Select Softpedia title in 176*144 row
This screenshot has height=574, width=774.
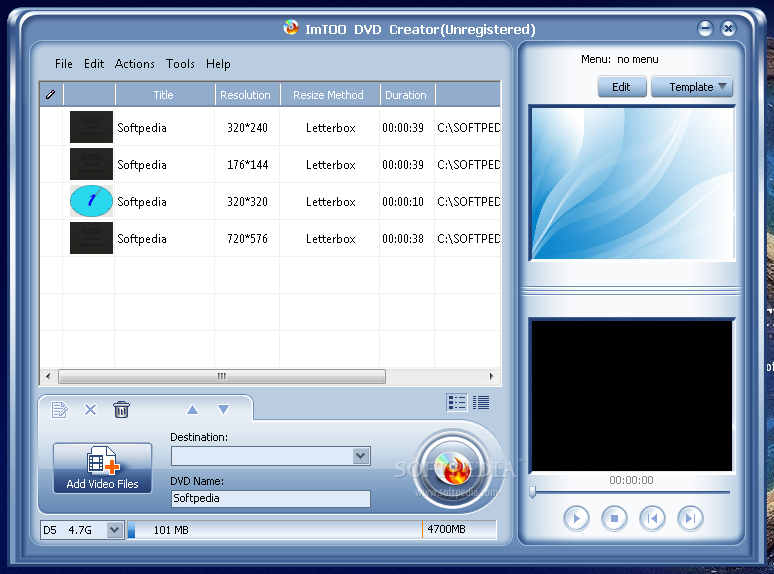coord(142,165)
